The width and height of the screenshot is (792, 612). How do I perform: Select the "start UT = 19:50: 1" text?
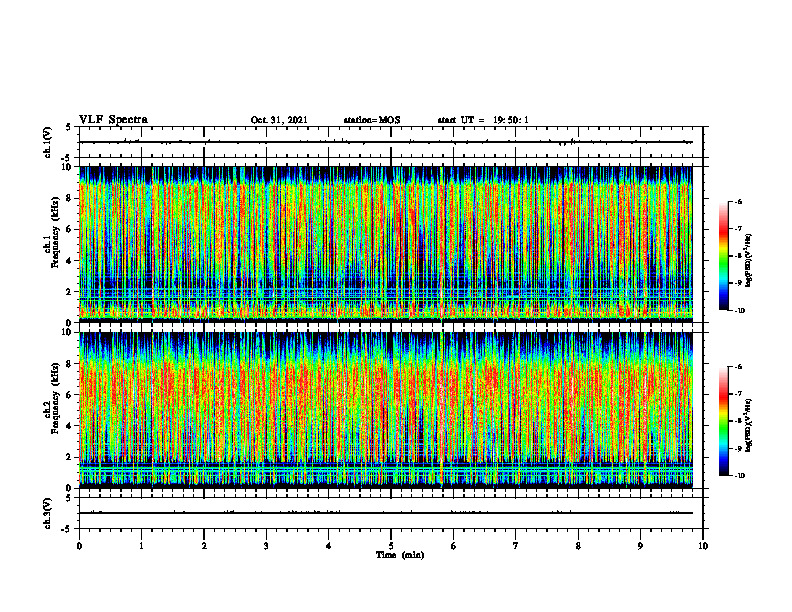pyautogui.click(x=483, y=120)
